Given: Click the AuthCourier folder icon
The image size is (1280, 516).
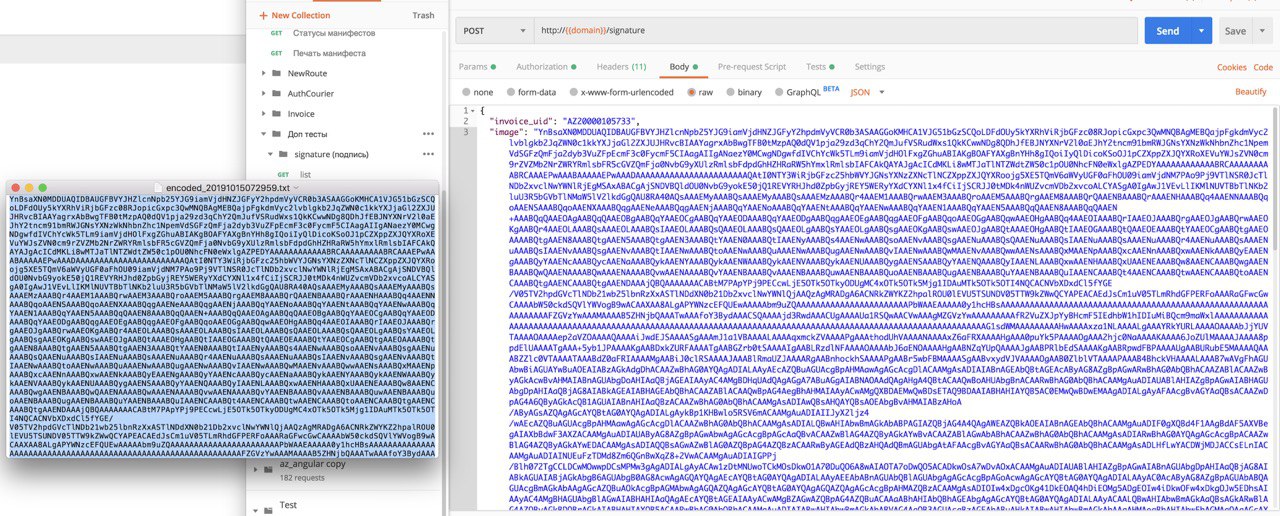Looking at the screenshot, I should pos(278,94).
